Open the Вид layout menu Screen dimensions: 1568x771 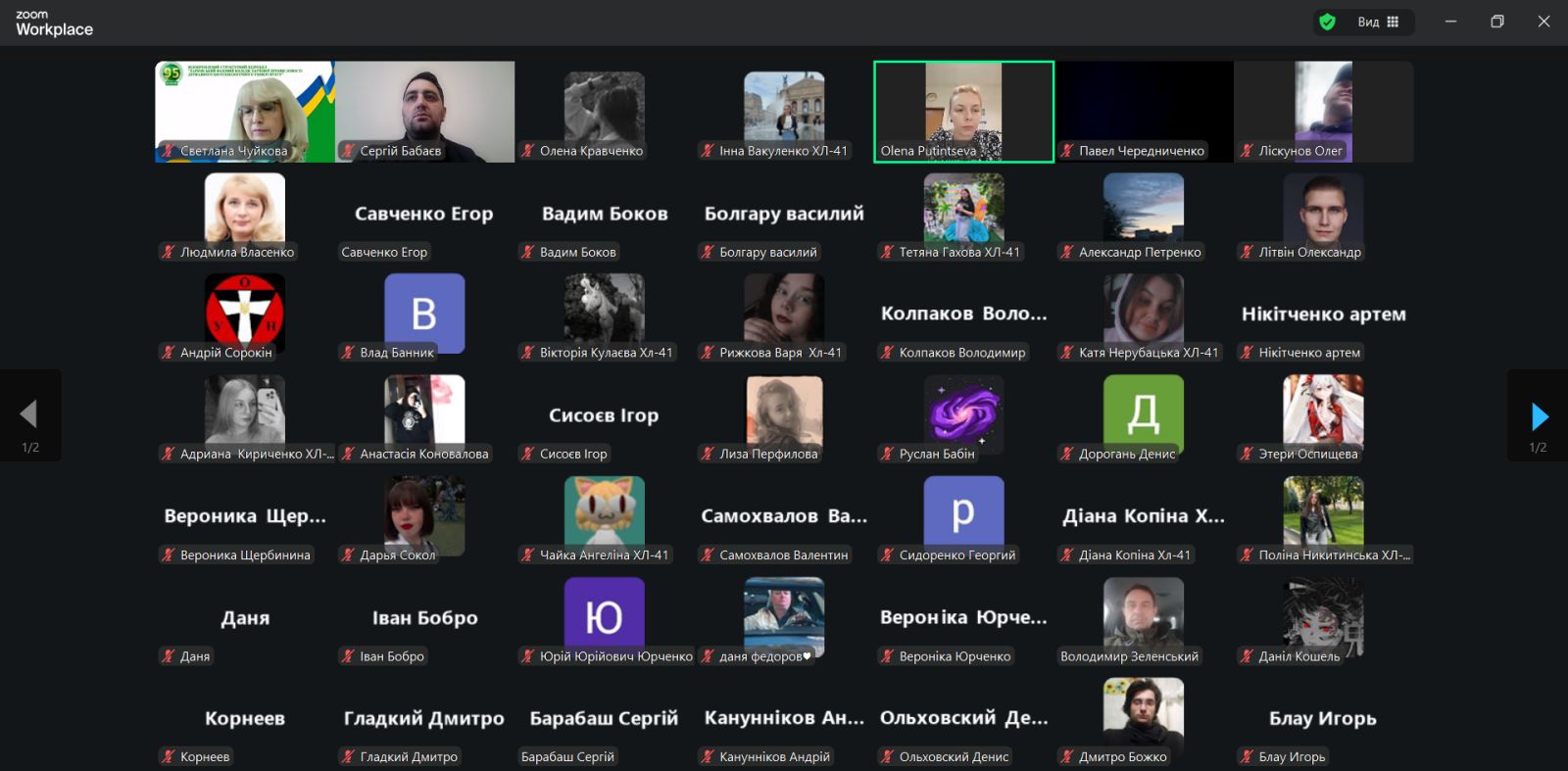pyautogui.click(x=1378, y=22)
